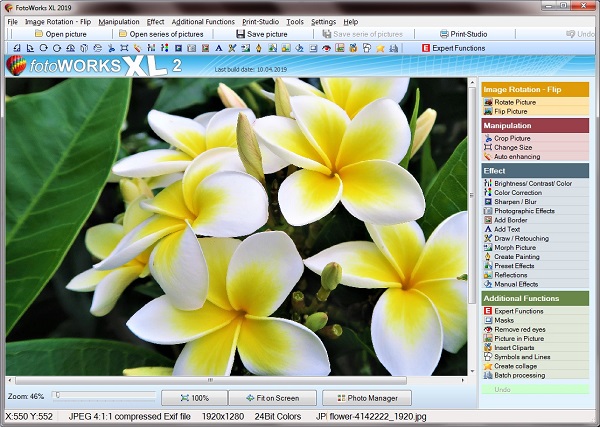
Task: Choose Flip Picture from the side panel
Action: click(x=513, y=111)
